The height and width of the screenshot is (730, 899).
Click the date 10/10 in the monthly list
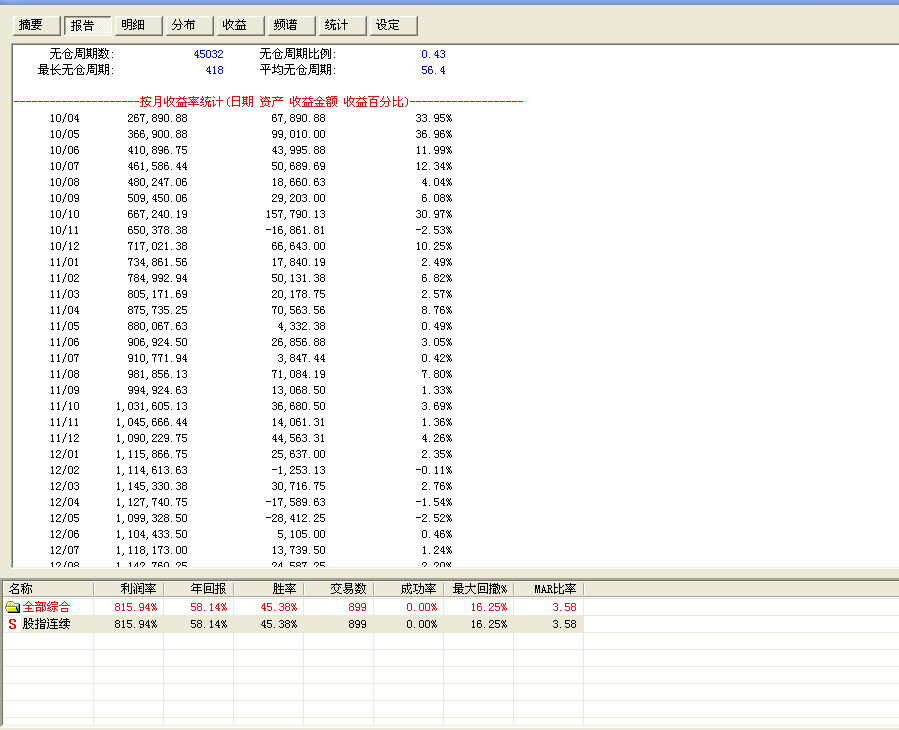[64, 214]
